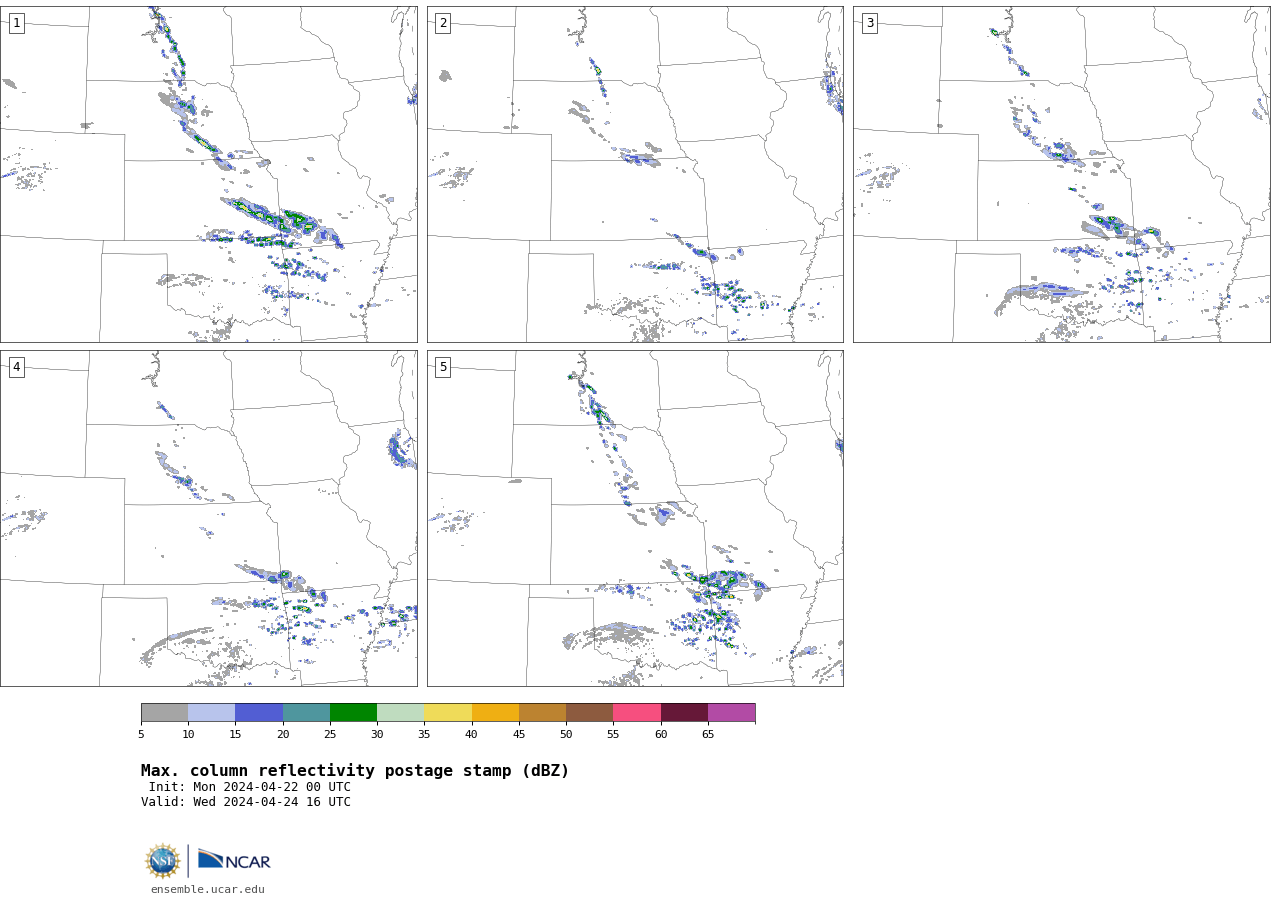Click the dark green 25-30 dBZ swatch

[353, 712]
